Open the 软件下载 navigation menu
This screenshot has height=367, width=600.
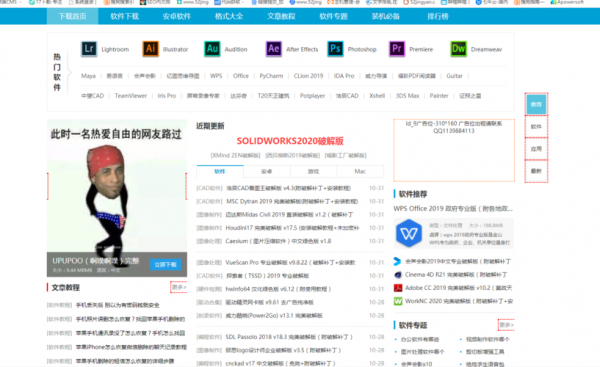[x=125, y=16]
